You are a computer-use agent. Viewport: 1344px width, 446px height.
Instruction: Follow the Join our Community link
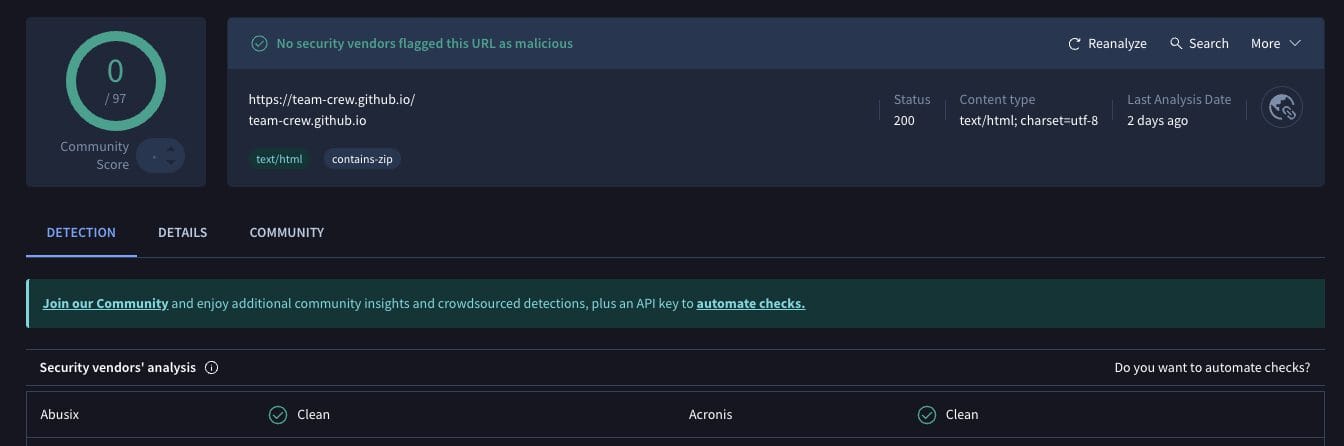click(x=105, y=304)
